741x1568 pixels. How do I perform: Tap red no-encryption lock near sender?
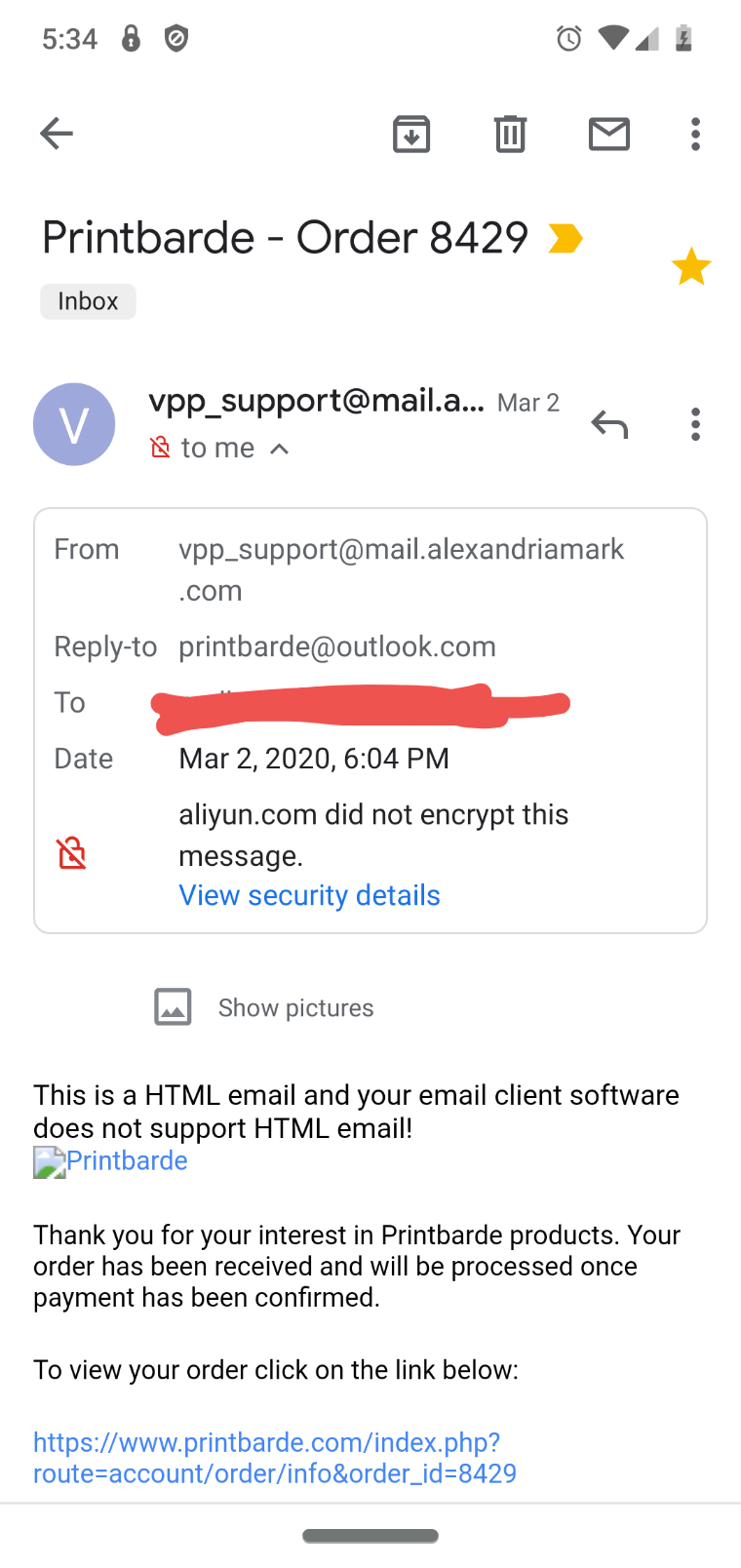point(160,448)
